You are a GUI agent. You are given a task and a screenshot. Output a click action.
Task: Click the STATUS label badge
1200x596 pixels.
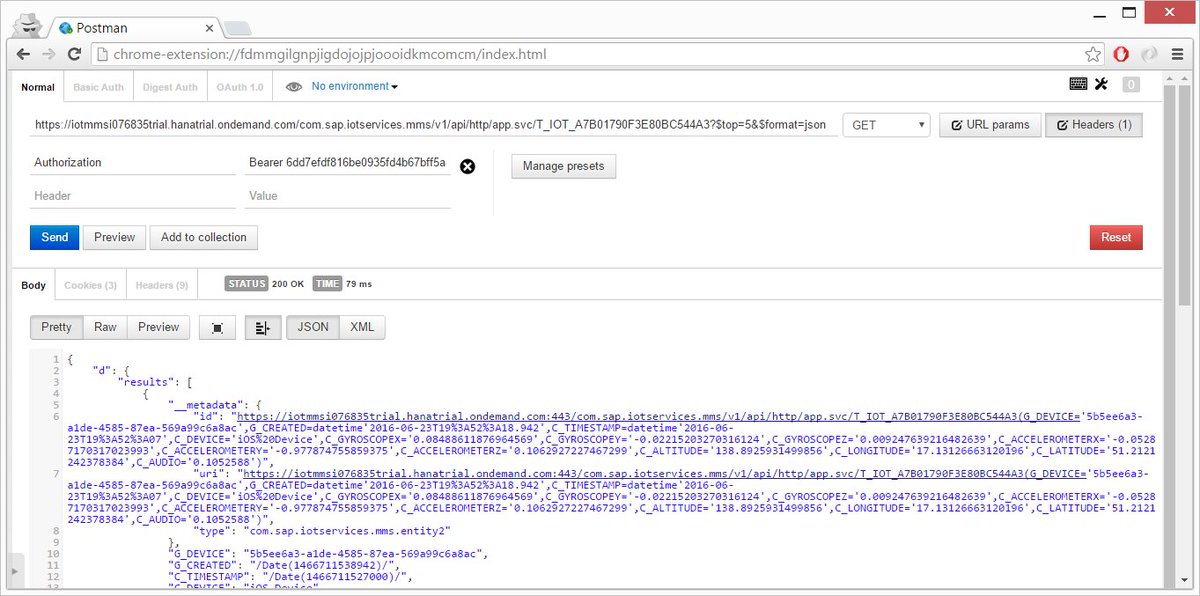(x=247, y=284)
